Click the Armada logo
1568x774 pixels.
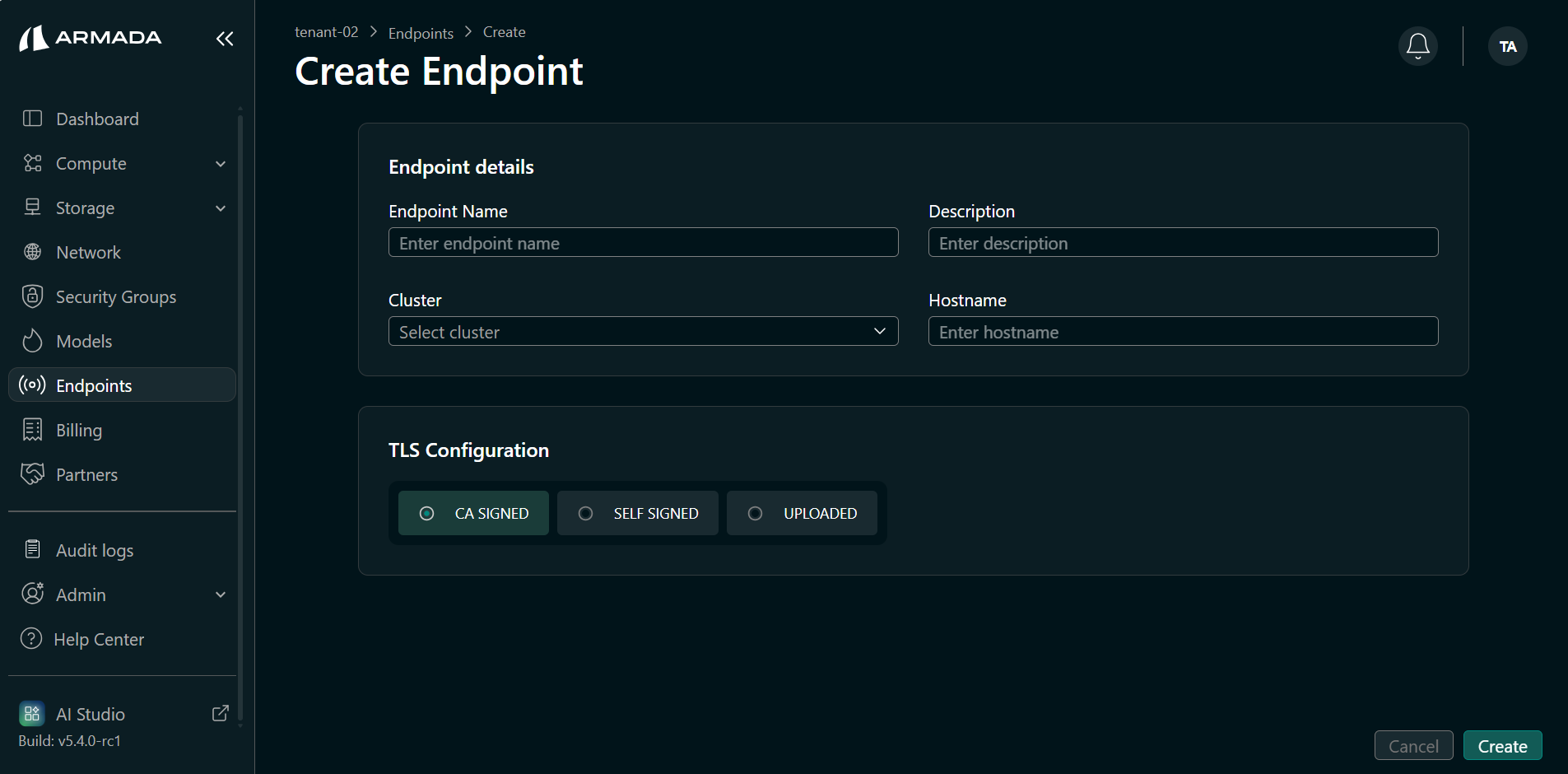point(91,38)
